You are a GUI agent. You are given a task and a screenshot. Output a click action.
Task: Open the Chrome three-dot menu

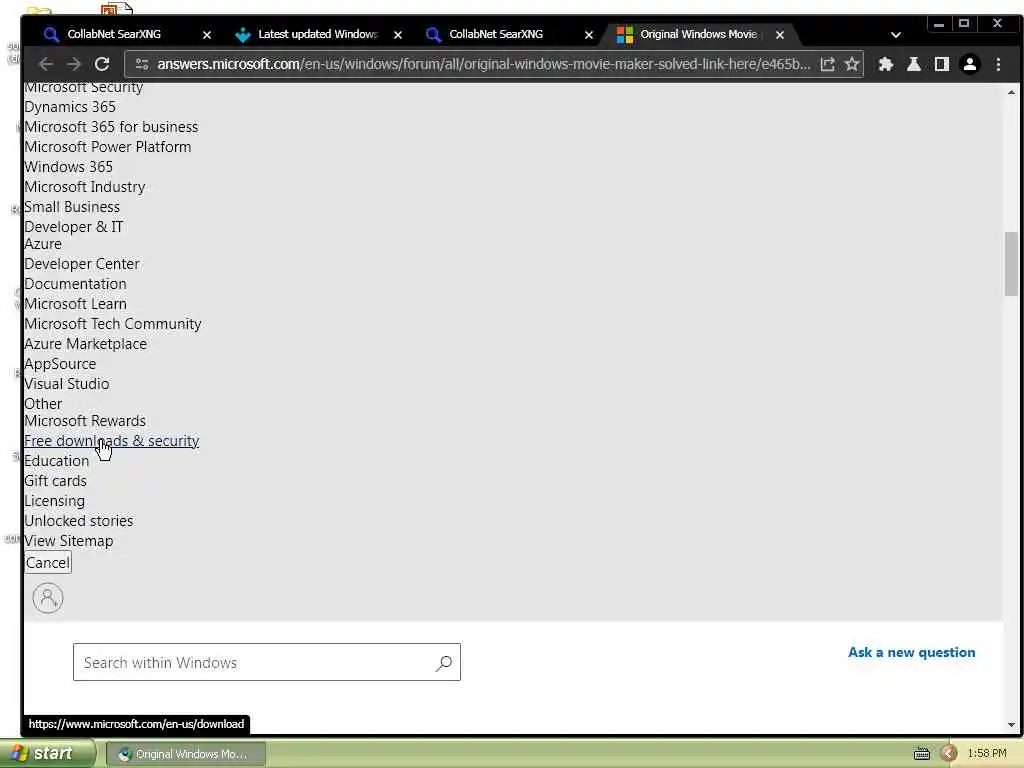[998, 64]
